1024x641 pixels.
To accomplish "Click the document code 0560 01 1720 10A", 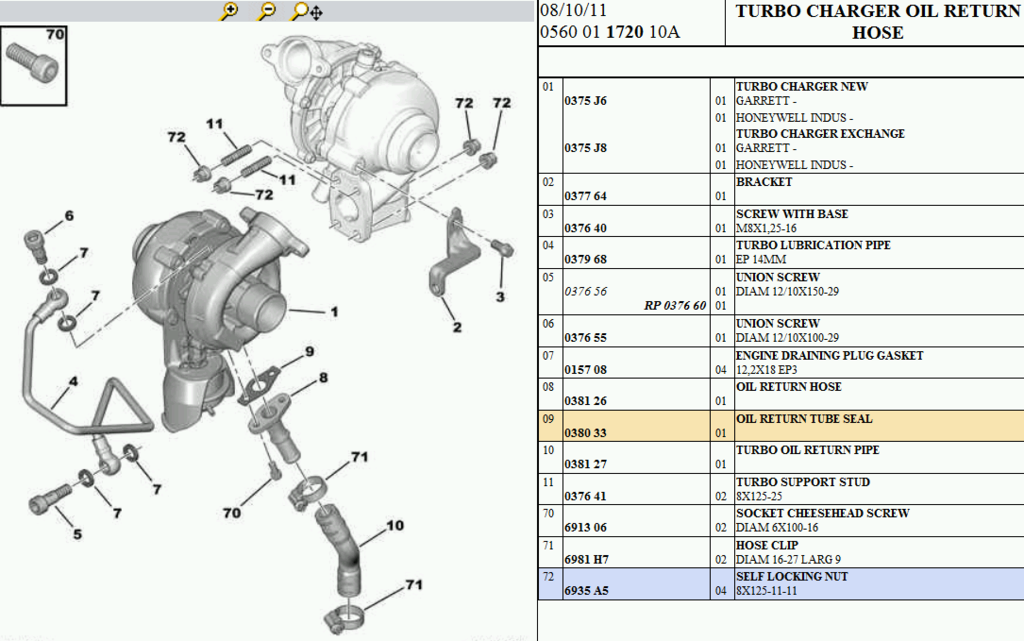I will point(610,32).
